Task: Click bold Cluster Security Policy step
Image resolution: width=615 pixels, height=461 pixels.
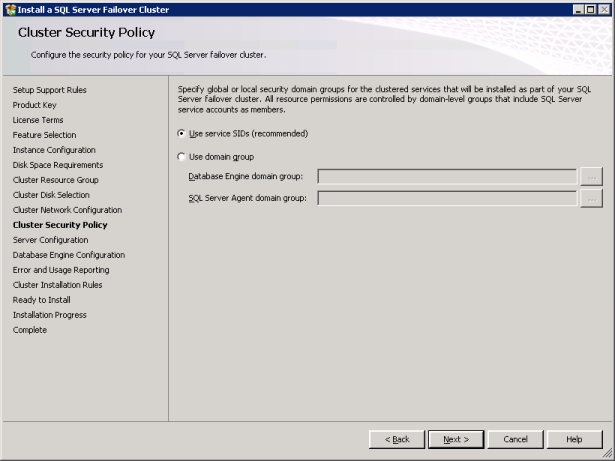Action: (60, 225)
